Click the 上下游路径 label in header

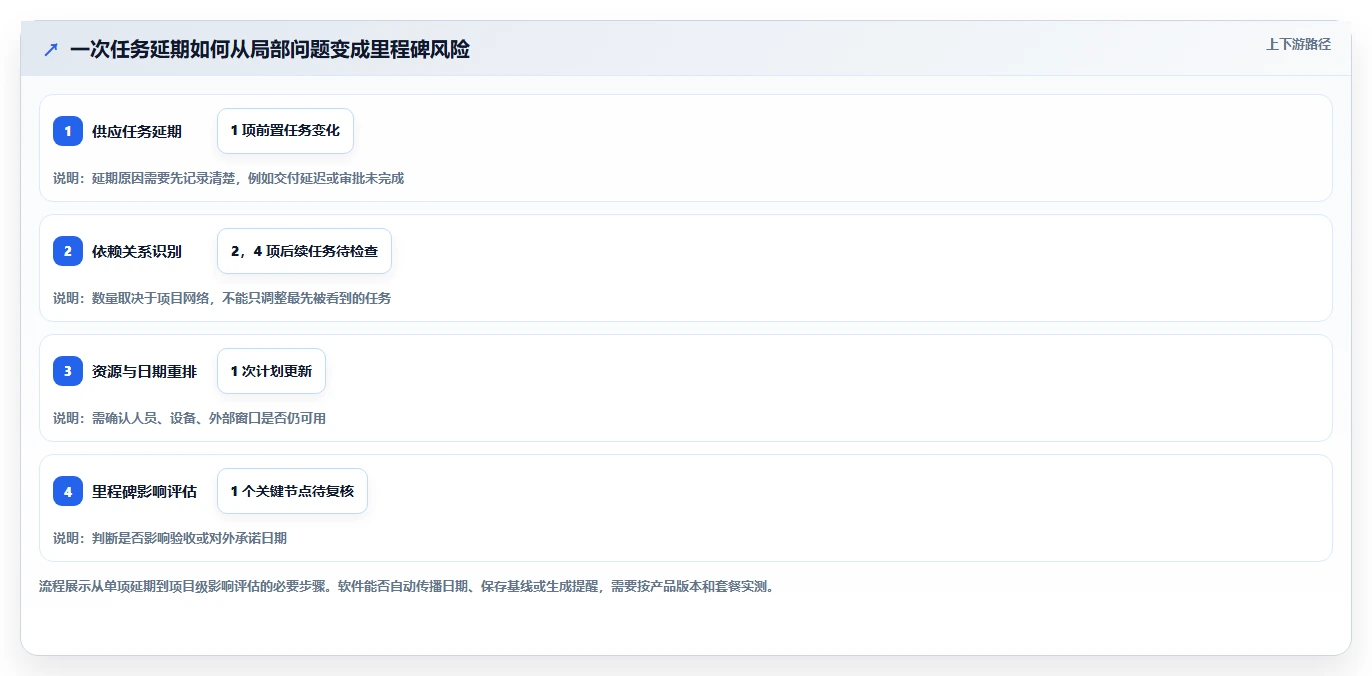click(1298, 44)
